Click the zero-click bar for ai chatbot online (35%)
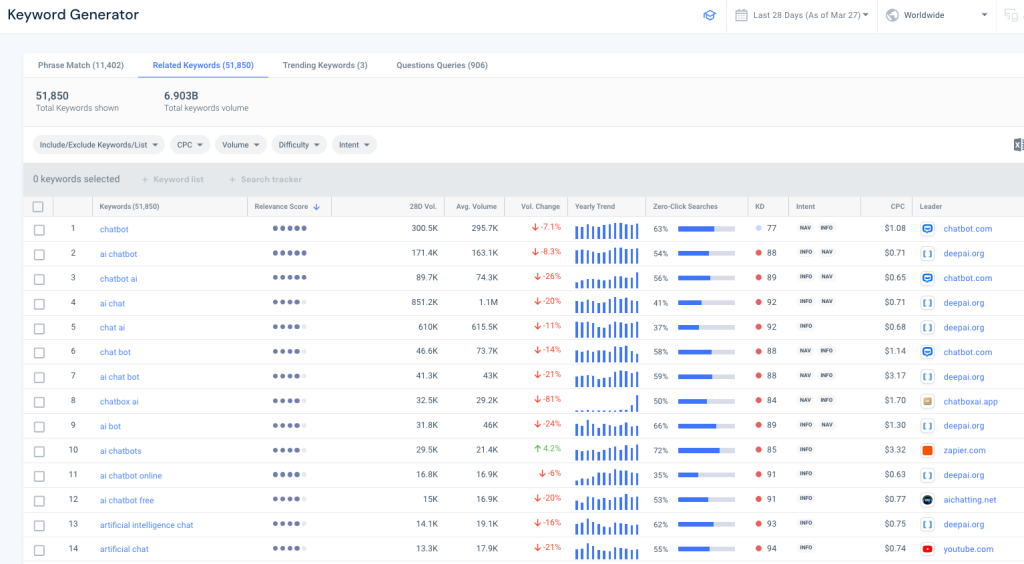 (x=706, y=475)
